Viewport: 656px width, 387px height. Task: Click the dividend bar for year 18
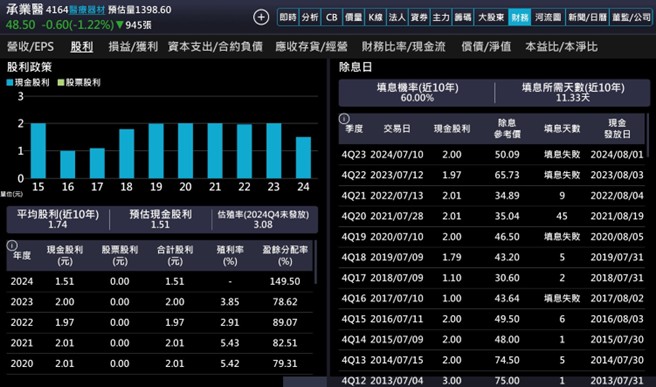pos(127,154)
